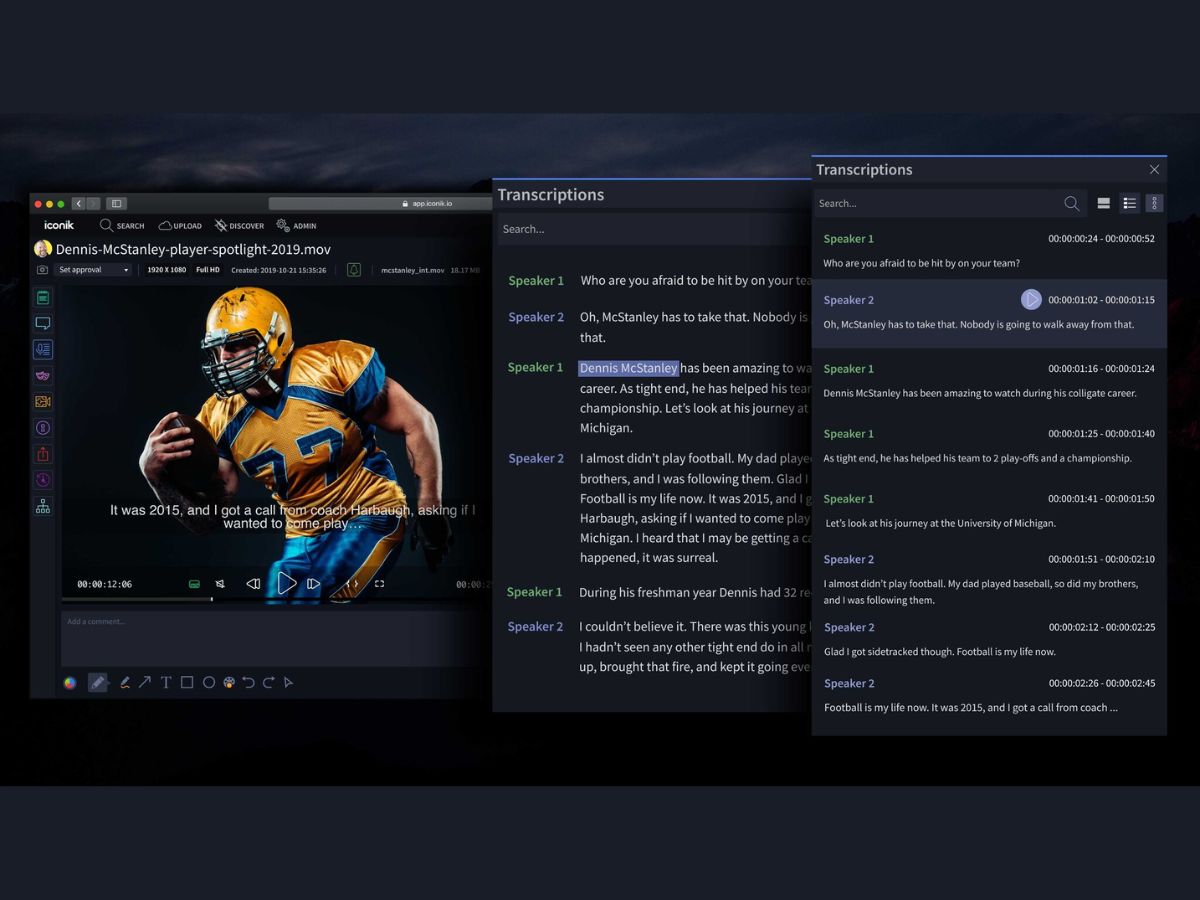1200x900 pixels.
Task: Select the text annotation tool
Action: click(x=166, y=683)
